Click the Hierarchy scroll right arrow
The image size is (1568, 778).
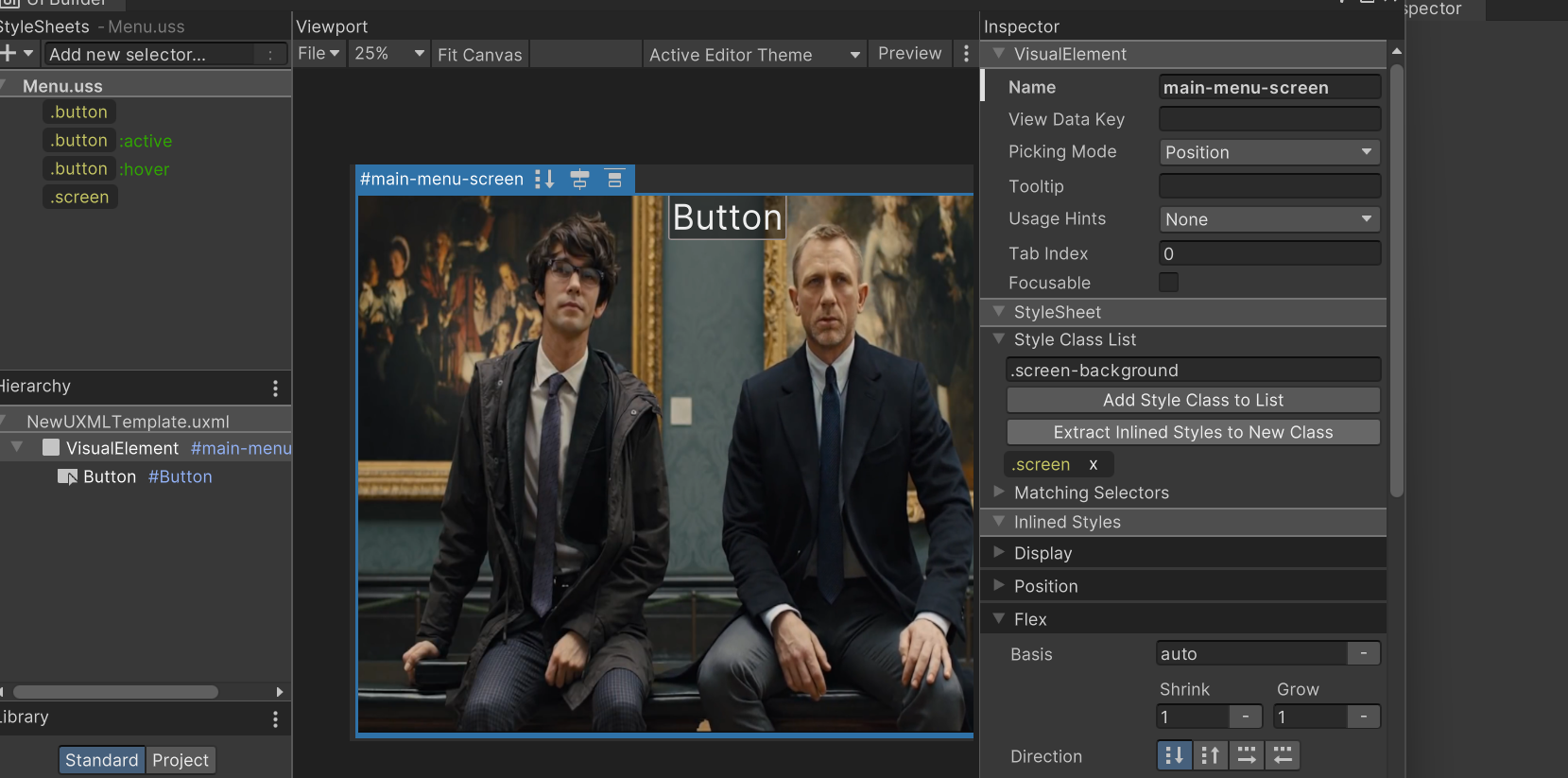pyautogui.click(x=279, y=692)
